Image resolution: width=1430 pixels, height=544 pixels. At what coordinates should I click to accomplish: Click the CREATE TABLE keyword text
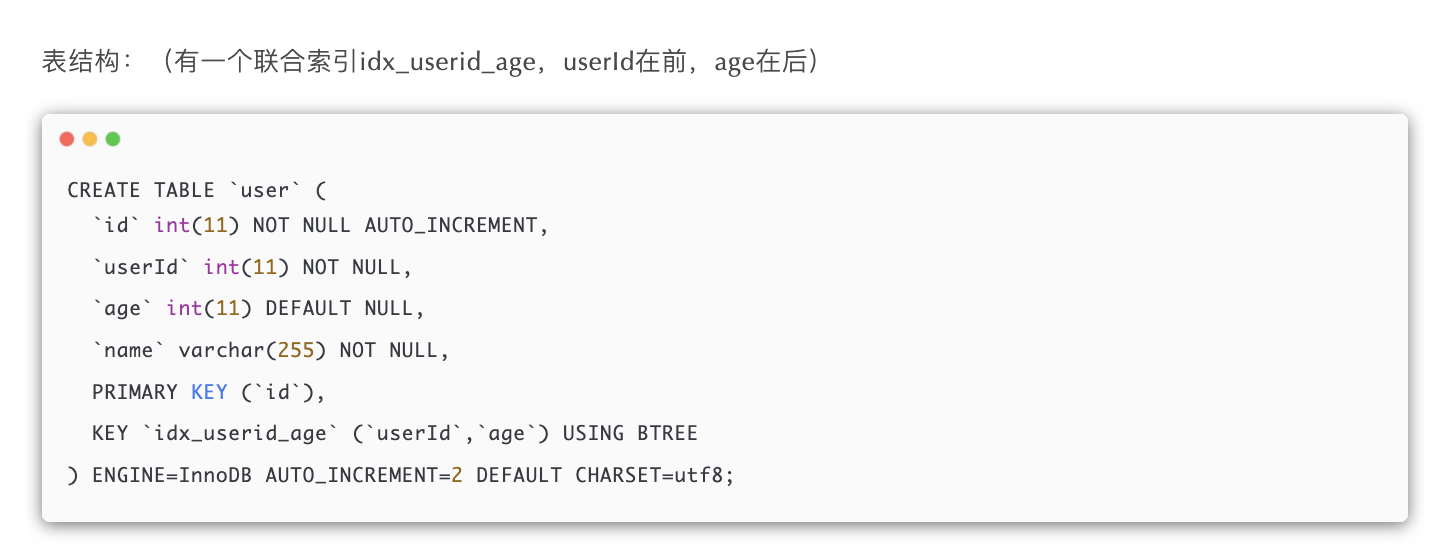coord(141,190)
